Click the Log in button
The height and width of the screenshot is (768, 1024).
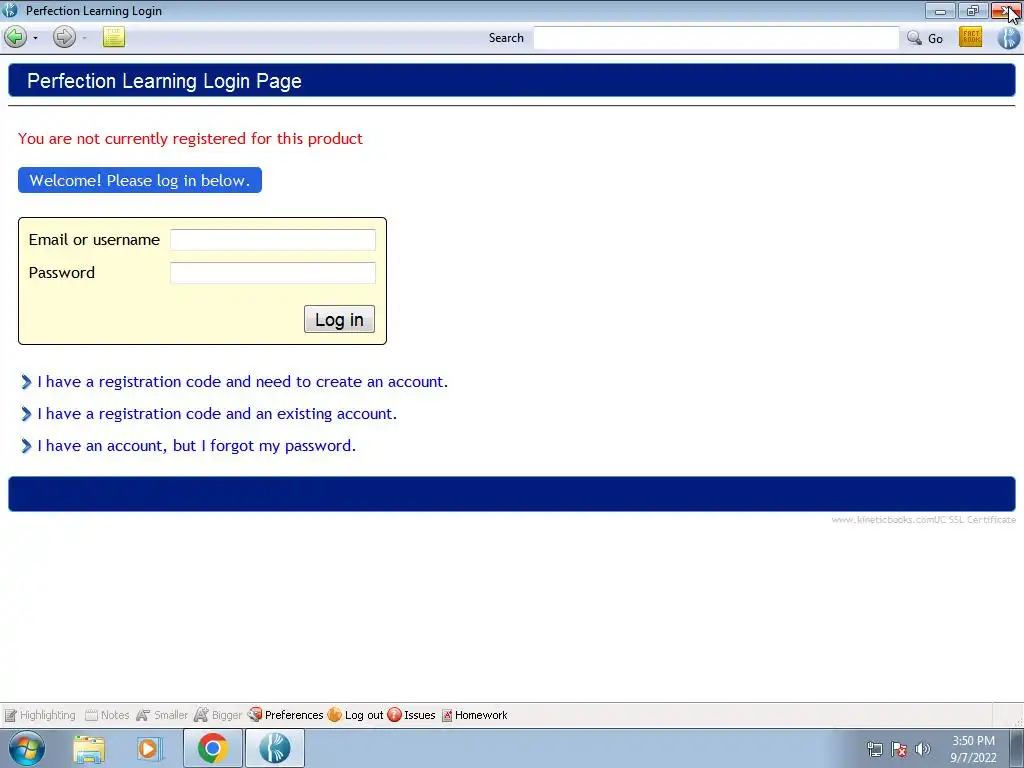(x=340, y=319)
